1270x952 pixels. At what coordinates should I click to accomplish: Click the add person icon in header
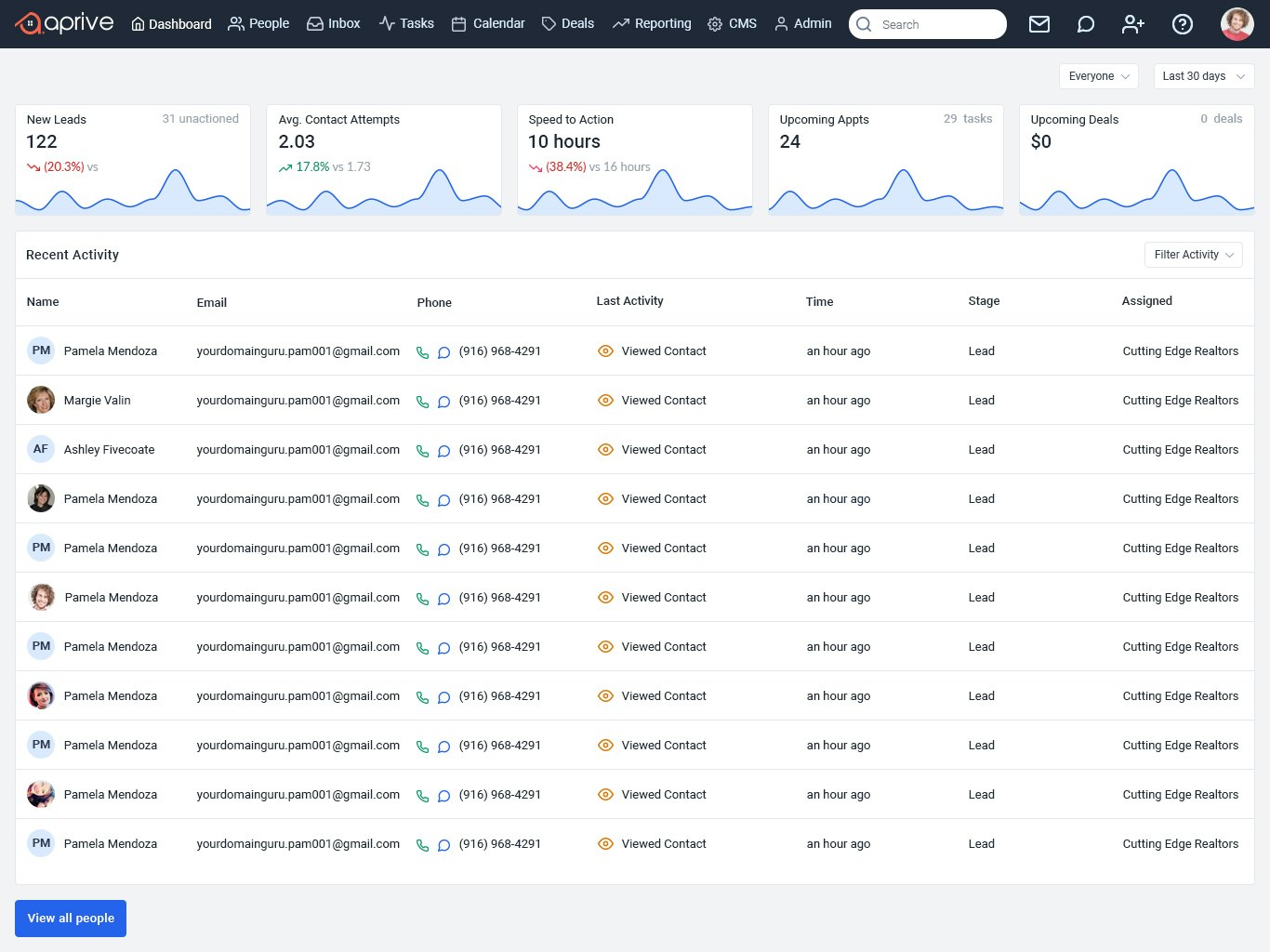1133,24
